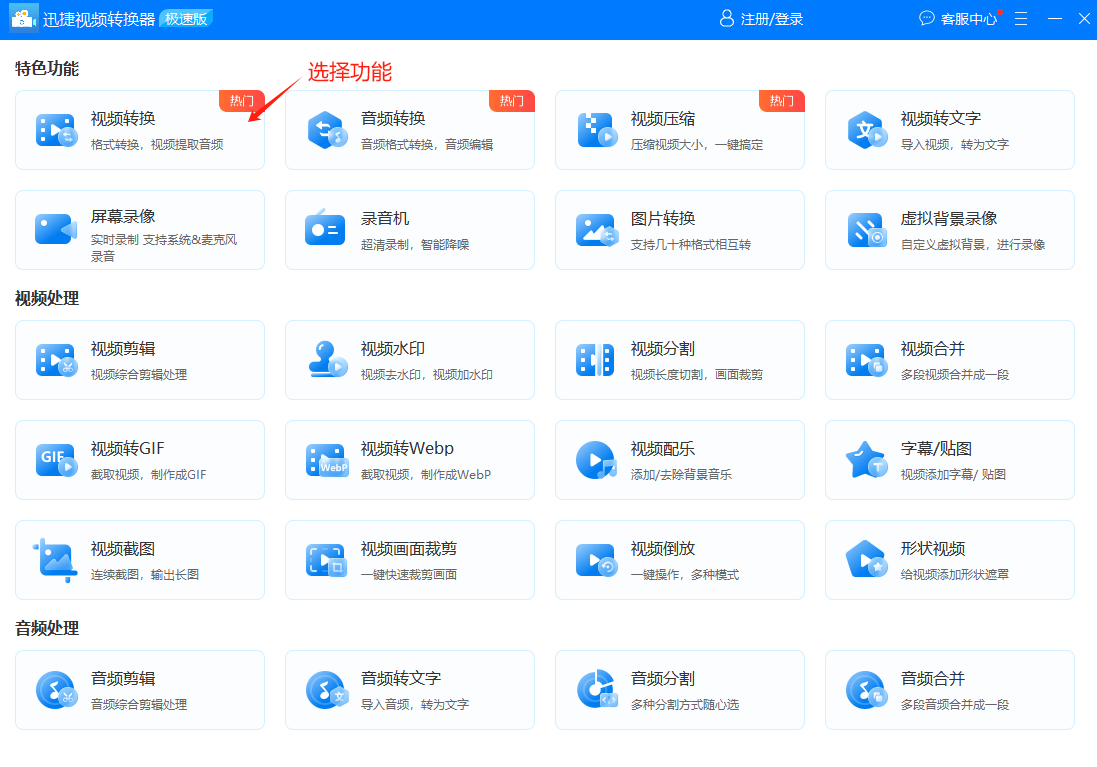The width and height of the screenshot is (1097, 767).
Task: Open the 形状视频 shape mask feature
Action: 950,560
